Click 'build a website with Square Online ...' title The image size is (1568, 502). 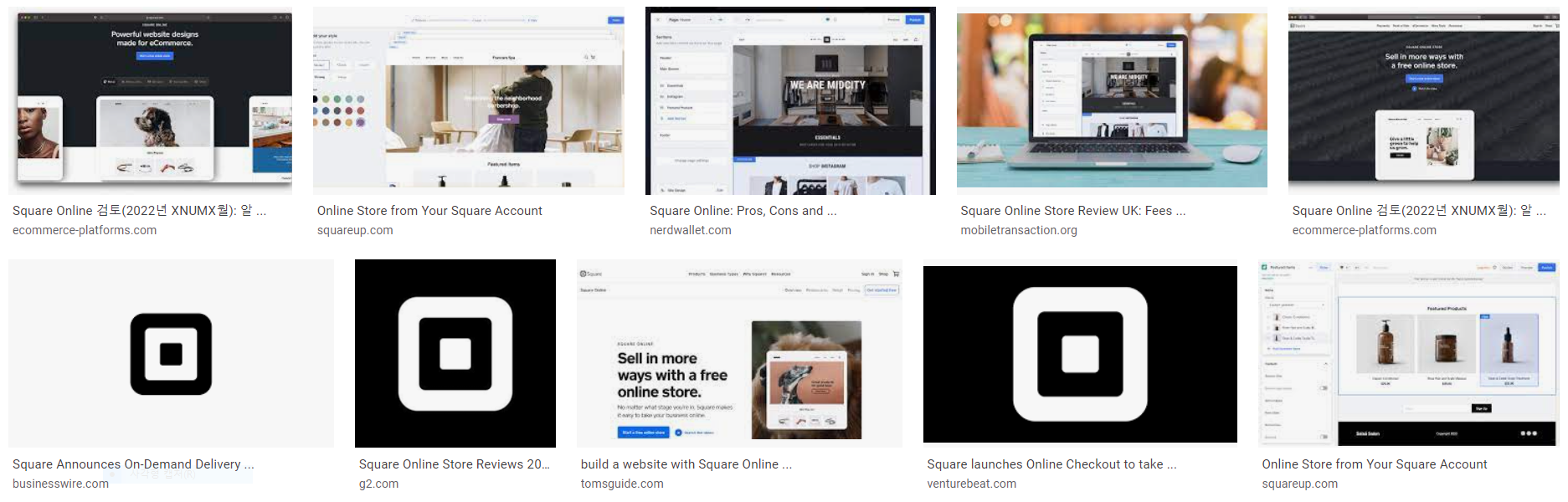point(686,464)
